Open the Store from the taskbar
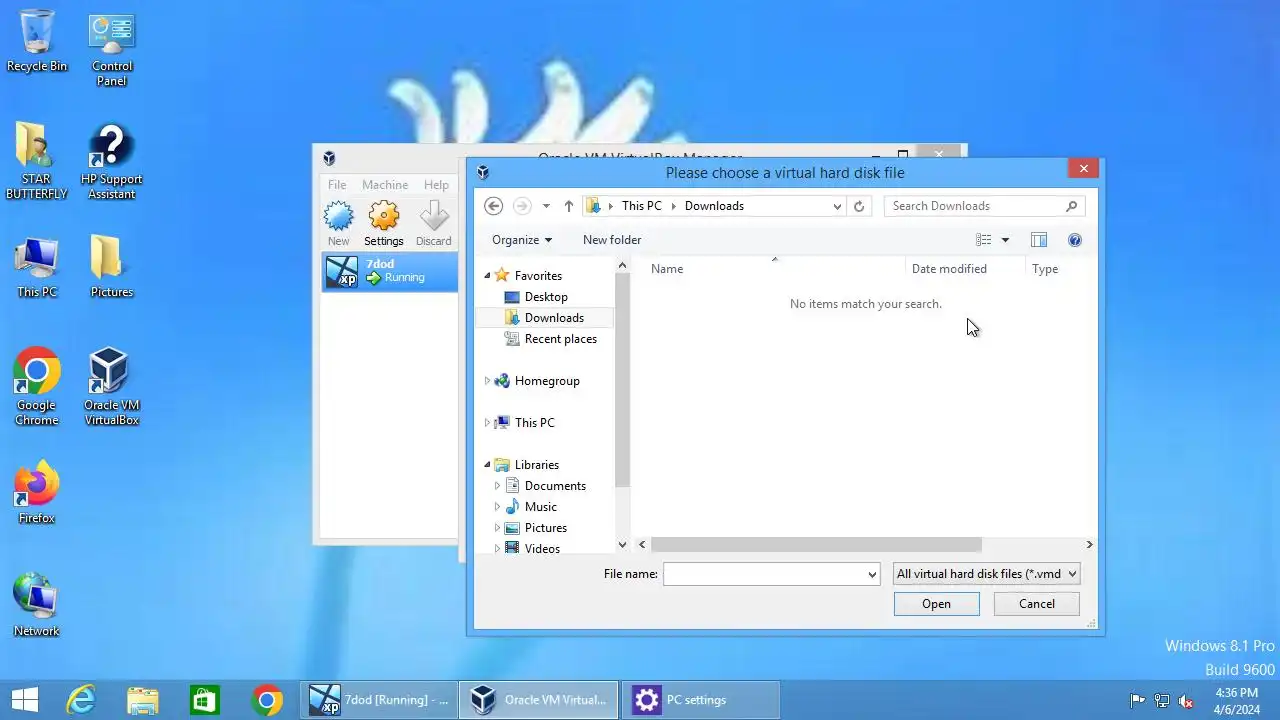The height and width of the screenshot is (720, 1280). 205,700
